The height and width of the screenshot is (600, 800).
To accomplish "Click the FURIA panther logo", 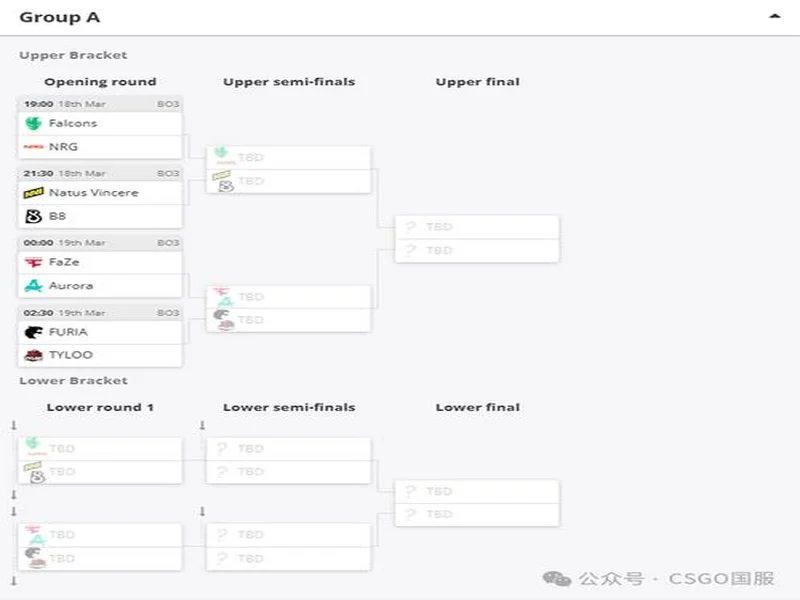I will (x=33, y=332).
